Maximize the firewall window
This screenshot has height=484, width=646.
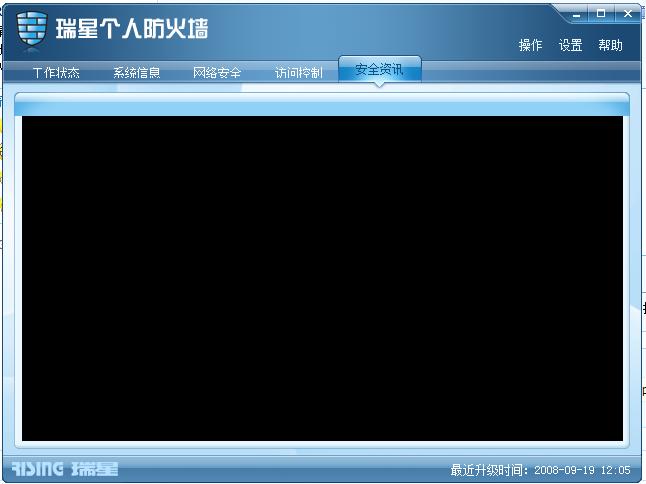601,14
